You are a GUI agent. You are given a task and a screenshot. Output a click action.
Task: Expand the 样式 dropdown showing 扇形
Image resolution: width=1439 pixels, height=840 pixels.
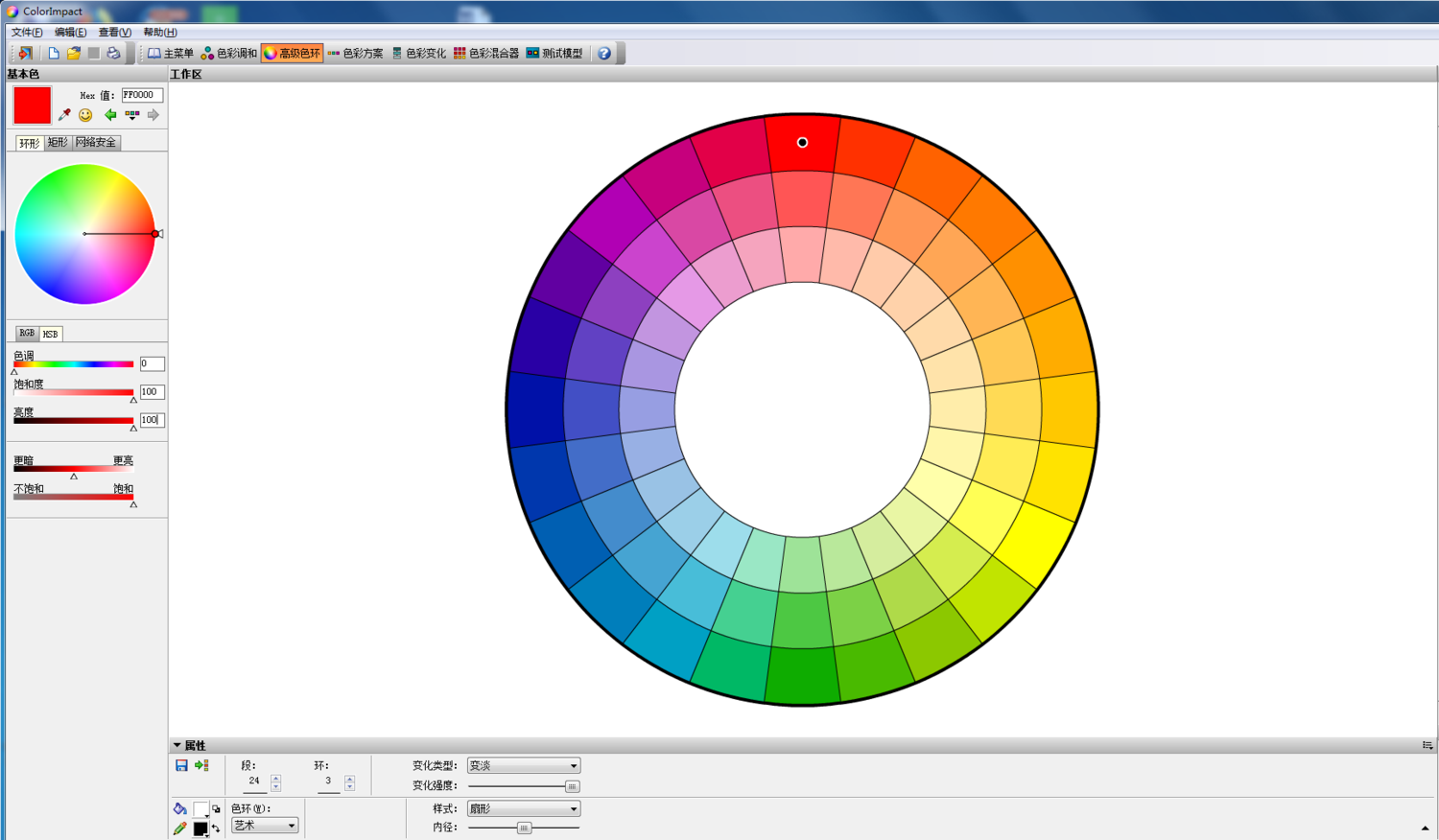pos(523,809)
